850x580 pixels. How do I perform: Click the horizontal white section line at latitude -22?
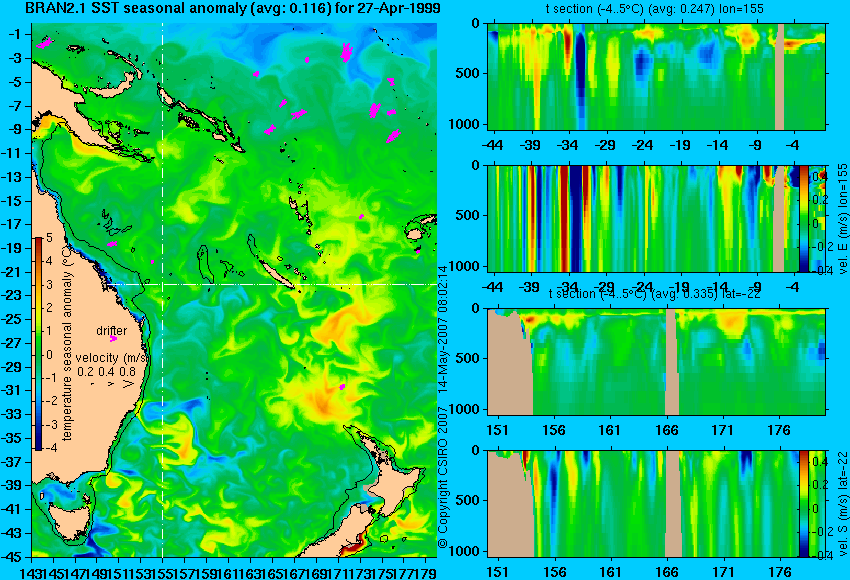(272, 284)
